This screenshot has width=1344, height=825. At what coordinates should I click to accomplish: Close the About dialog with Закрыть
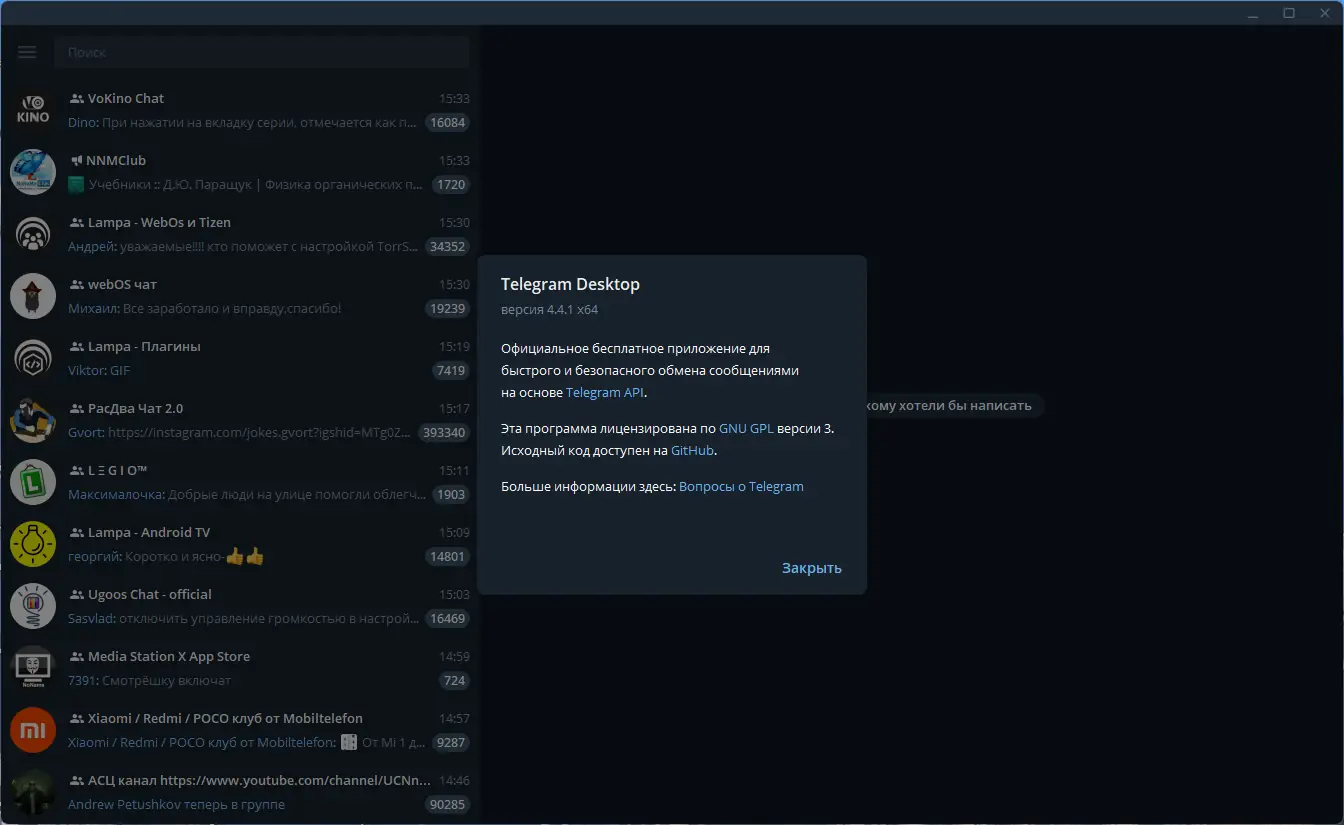pyautogui.click(x=812, y=568)
